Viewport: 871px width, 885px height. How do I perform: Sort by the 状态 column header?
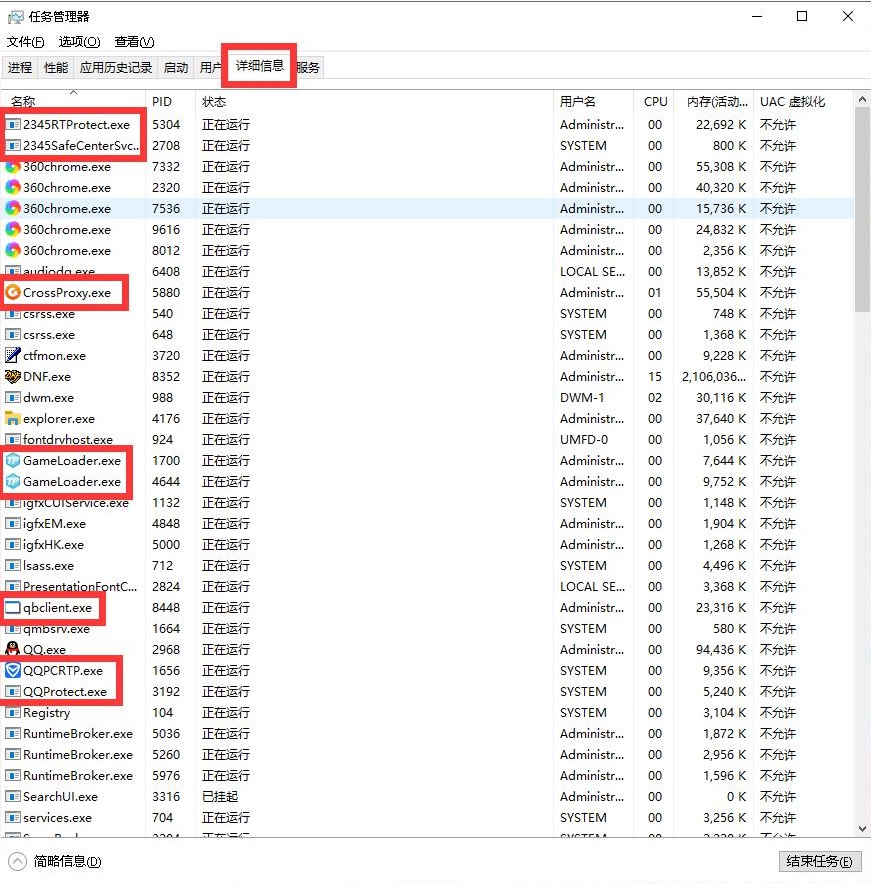(x=374, y=101)
